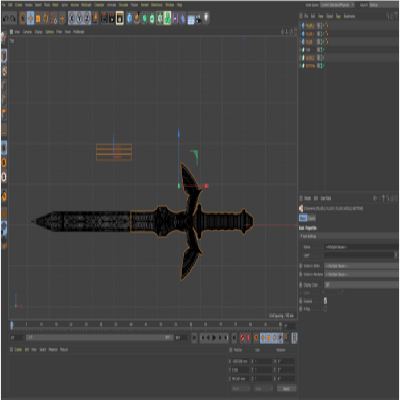Open the MoGraph menu
The width and height of the screenshot is (400, 400).
(x=86, y=5)
